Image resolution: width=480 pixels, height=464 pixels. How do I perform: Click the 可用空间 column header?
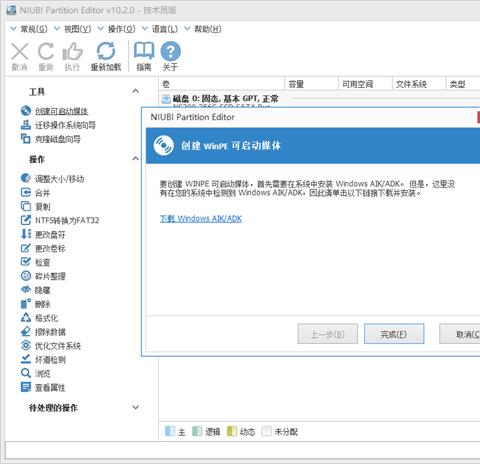tap(365, 84)
